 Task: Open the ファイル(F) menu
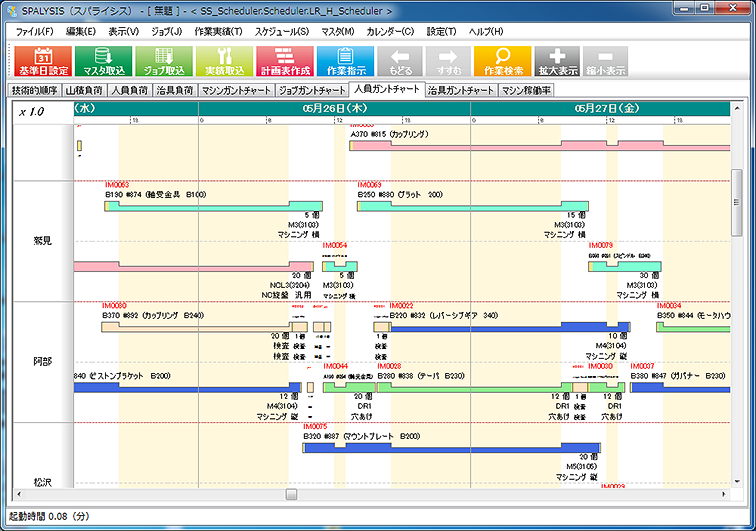[x=35, y=31]
